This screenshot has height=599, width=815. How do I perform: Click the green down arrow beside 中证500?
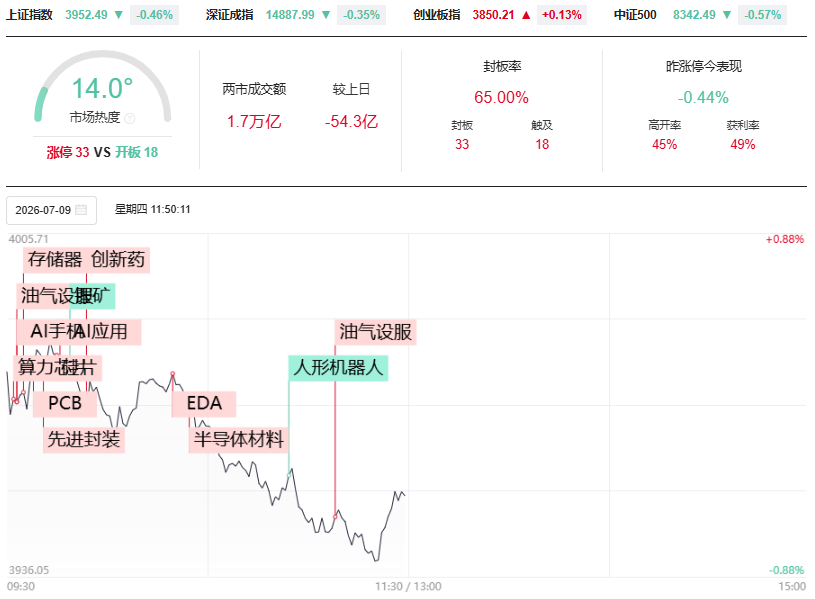[x=727, y=15]
